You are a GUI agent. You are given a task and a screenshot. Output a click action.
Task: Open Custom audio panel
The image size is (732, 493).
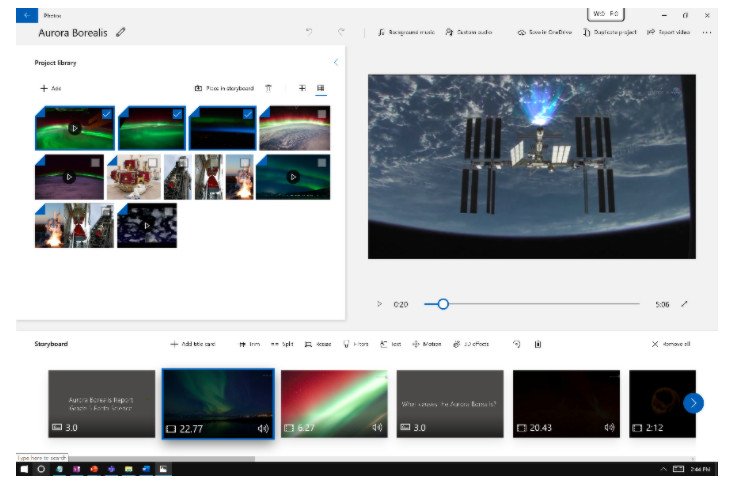click(x=469, y=32)
